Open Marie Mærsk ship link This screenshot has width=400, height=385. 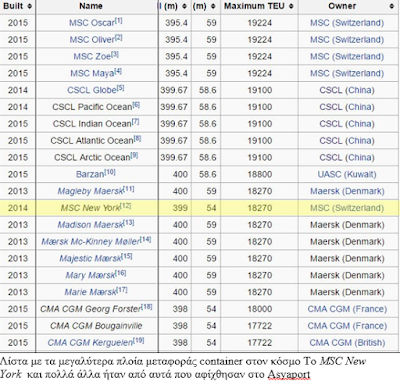click(90, 292)
